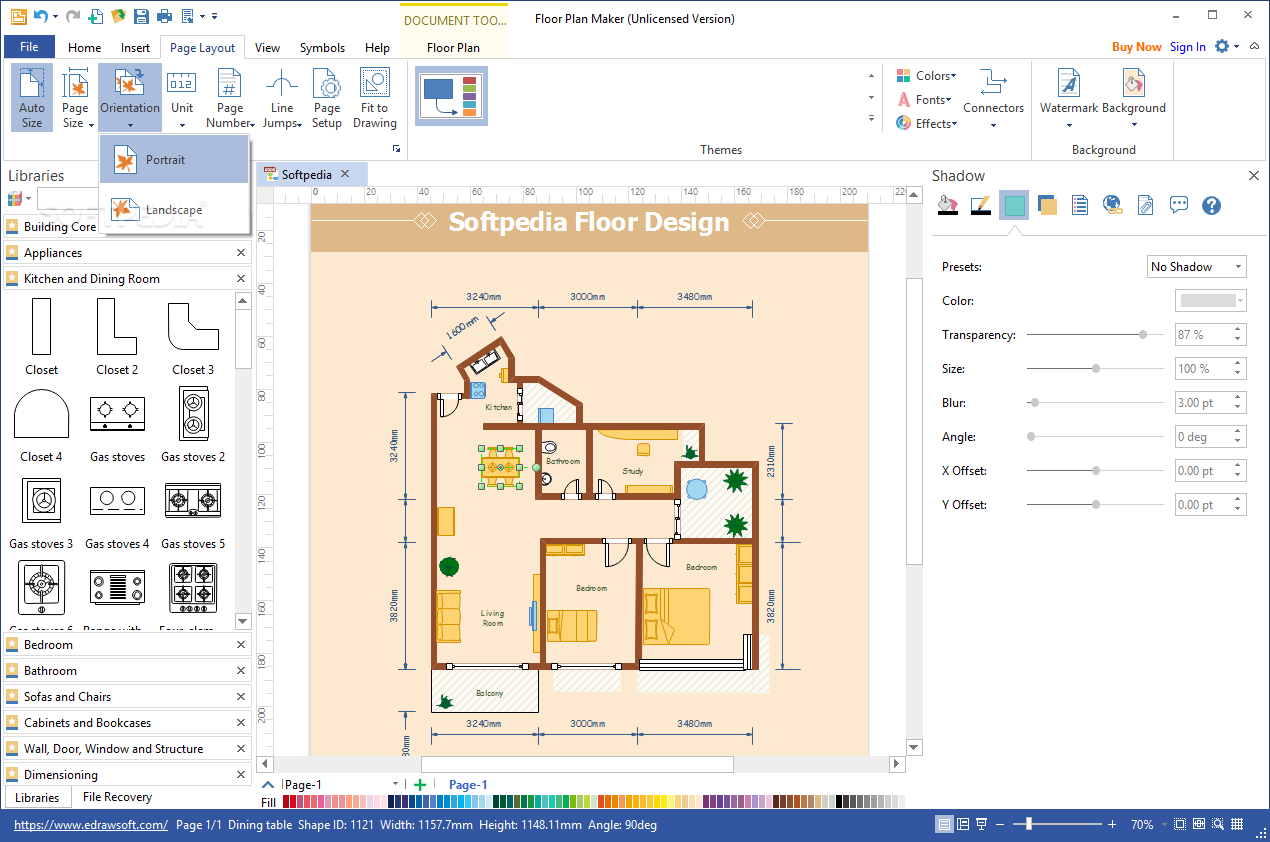Click the presentation view icon
Screen dimensions: 1270x842
click(982, 825)
